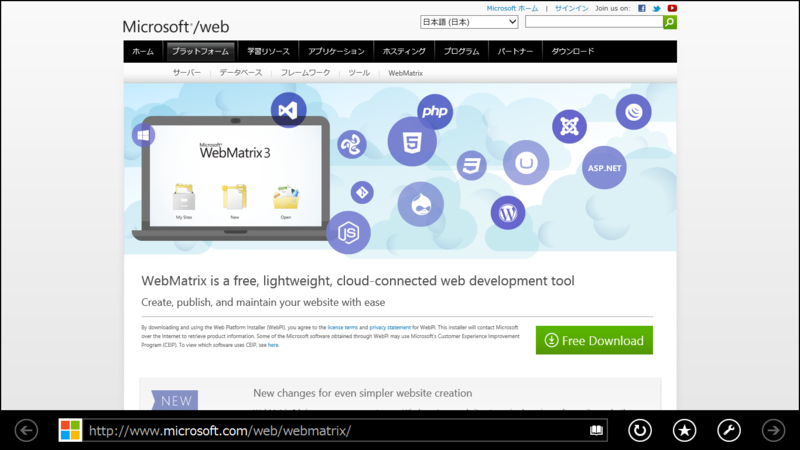Screen dimensions: 800x450
Task: Open the privacy statement link
Action: pyautogui.click(x=390, y=328)
